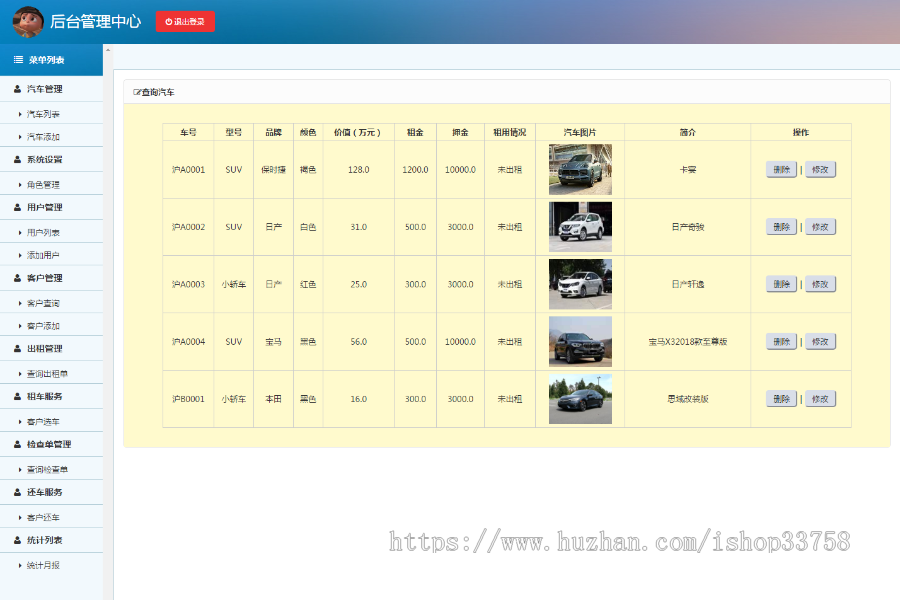Click the 出租管理 sidebar icon
The width and height of the screenshot is (900, 600).
[18, 348]
